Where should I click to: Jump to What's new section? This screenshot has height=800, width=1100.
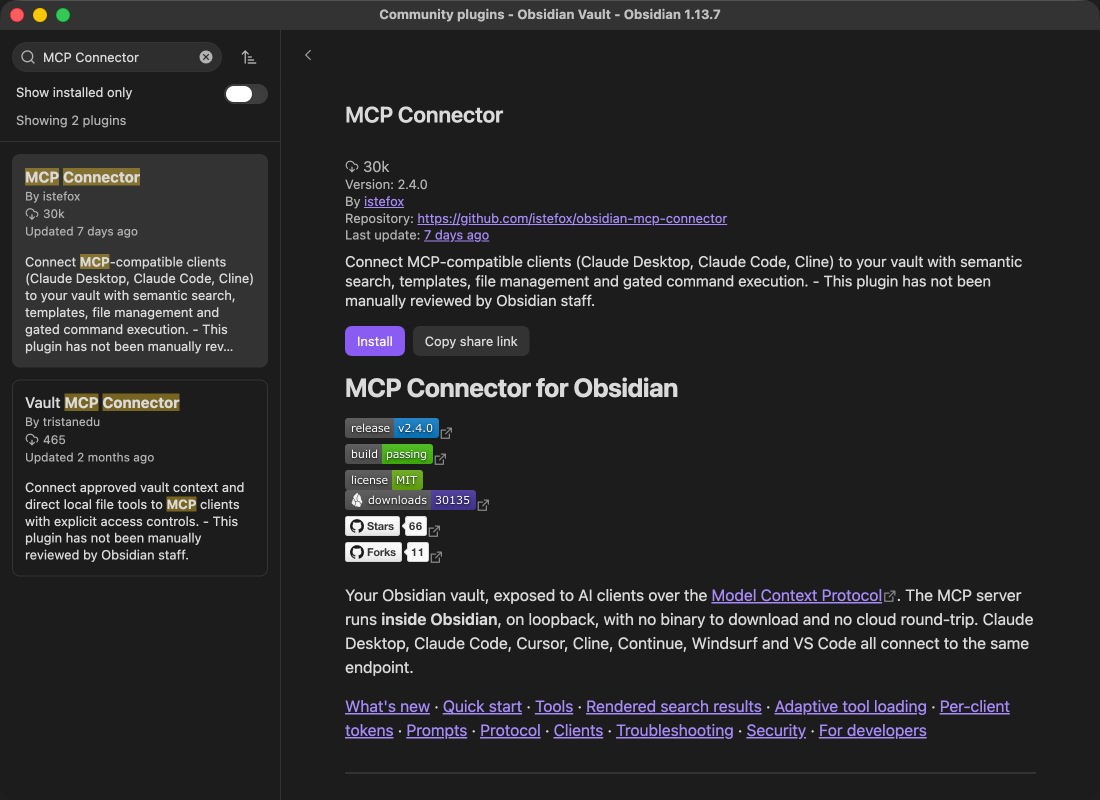(387, 707)
